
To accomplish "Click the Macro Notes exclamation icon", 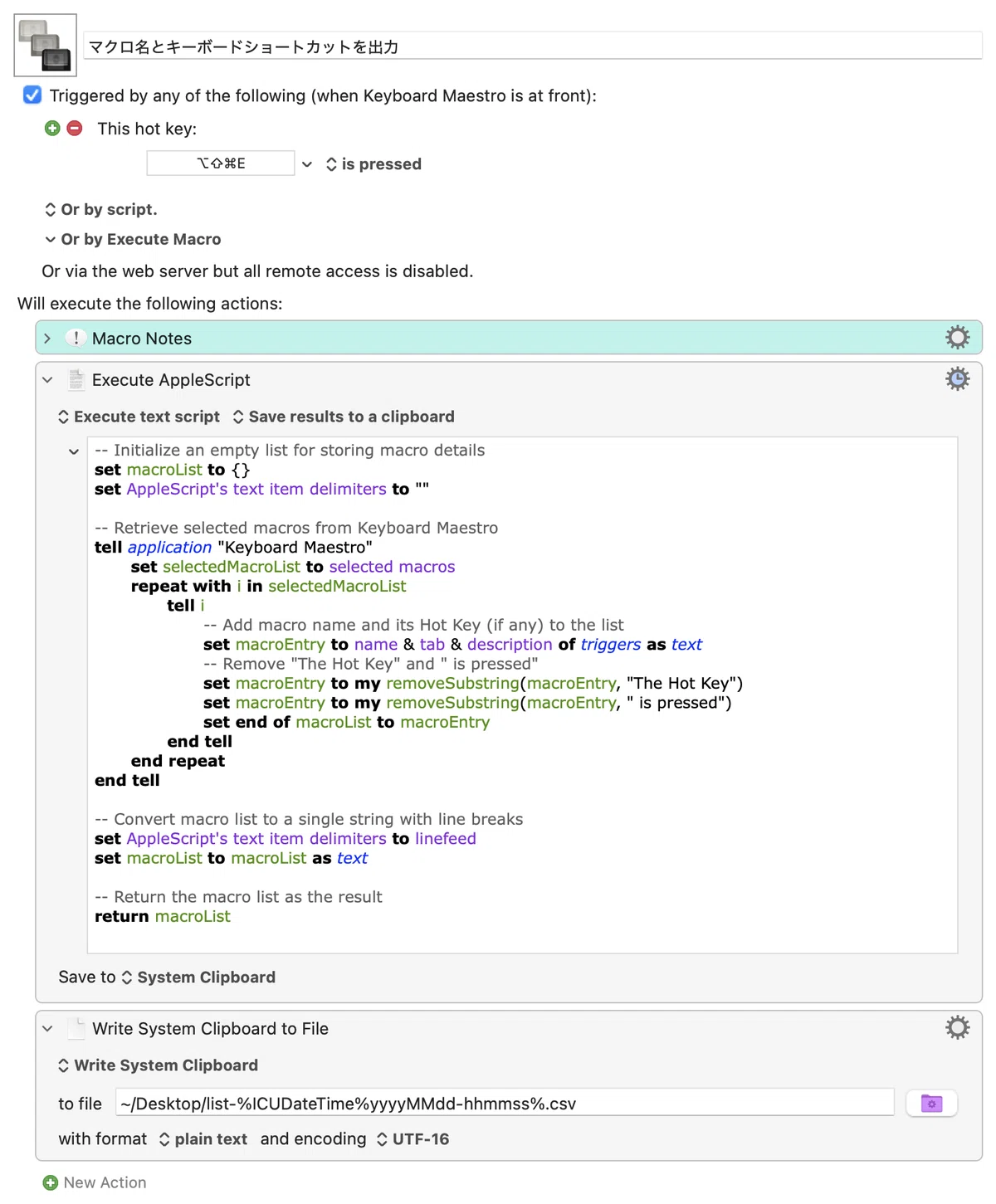I will point(76,338).
